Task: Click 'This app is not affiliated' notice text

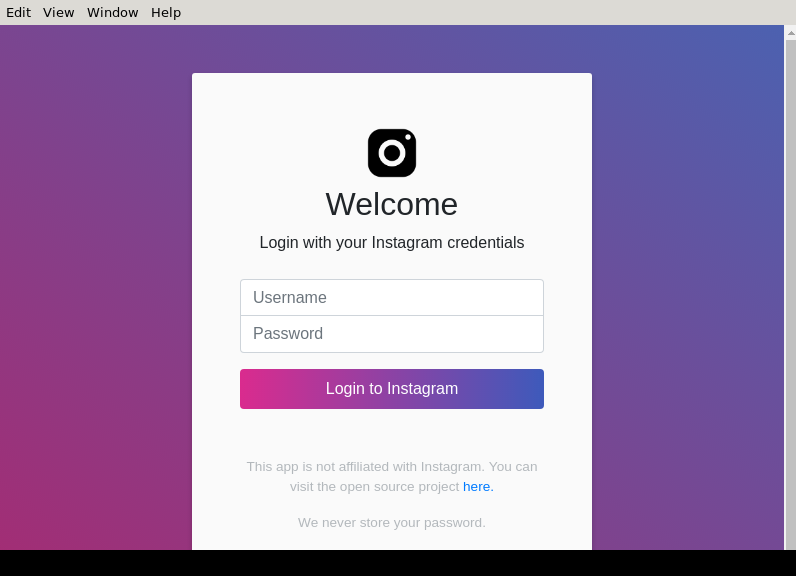Action: [392, 476]
